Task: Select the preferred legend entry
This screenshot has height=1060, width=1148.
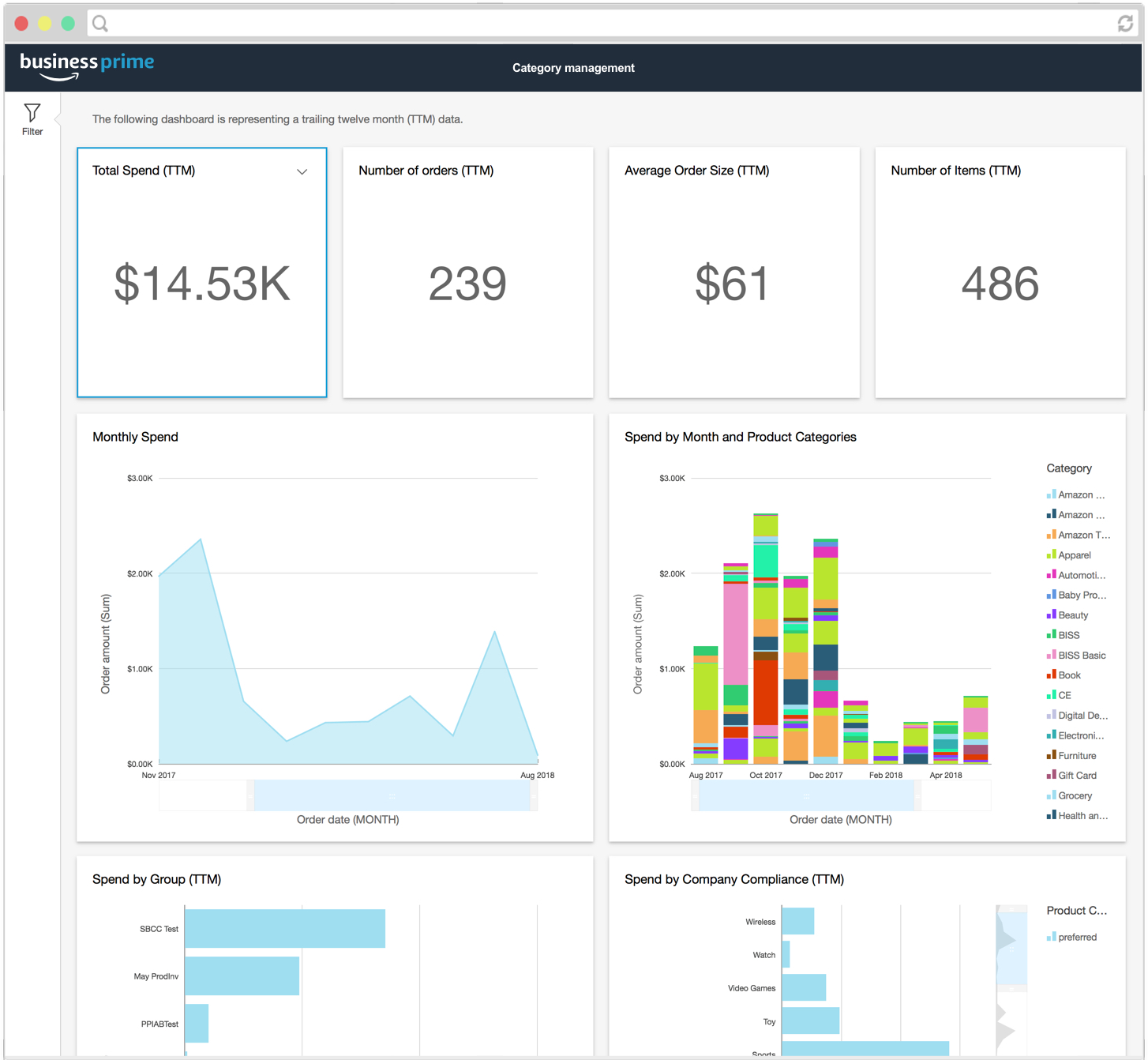Action: (1071, 937)
